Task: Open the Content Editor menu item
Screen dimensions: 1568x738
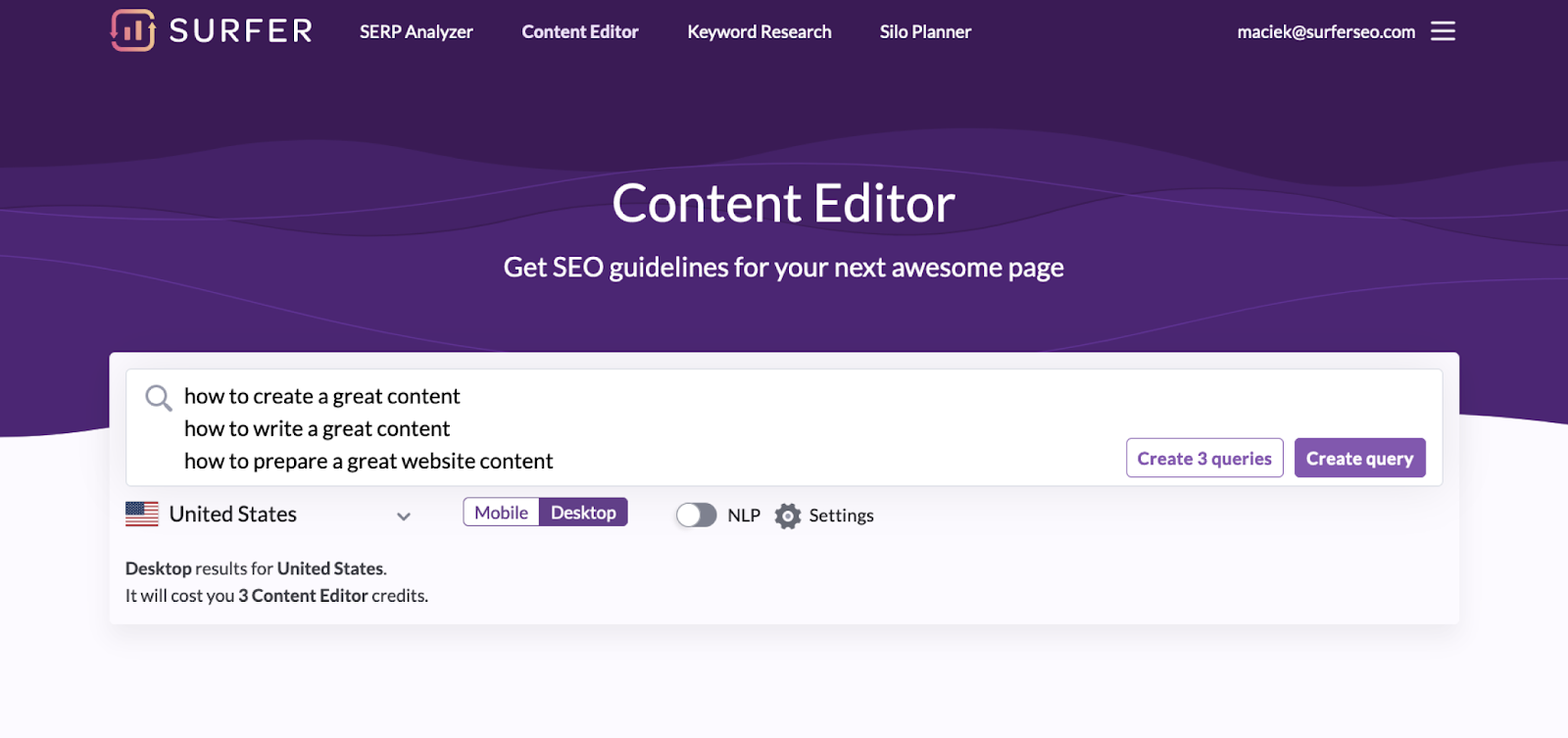Action: [x=580, y=32]
